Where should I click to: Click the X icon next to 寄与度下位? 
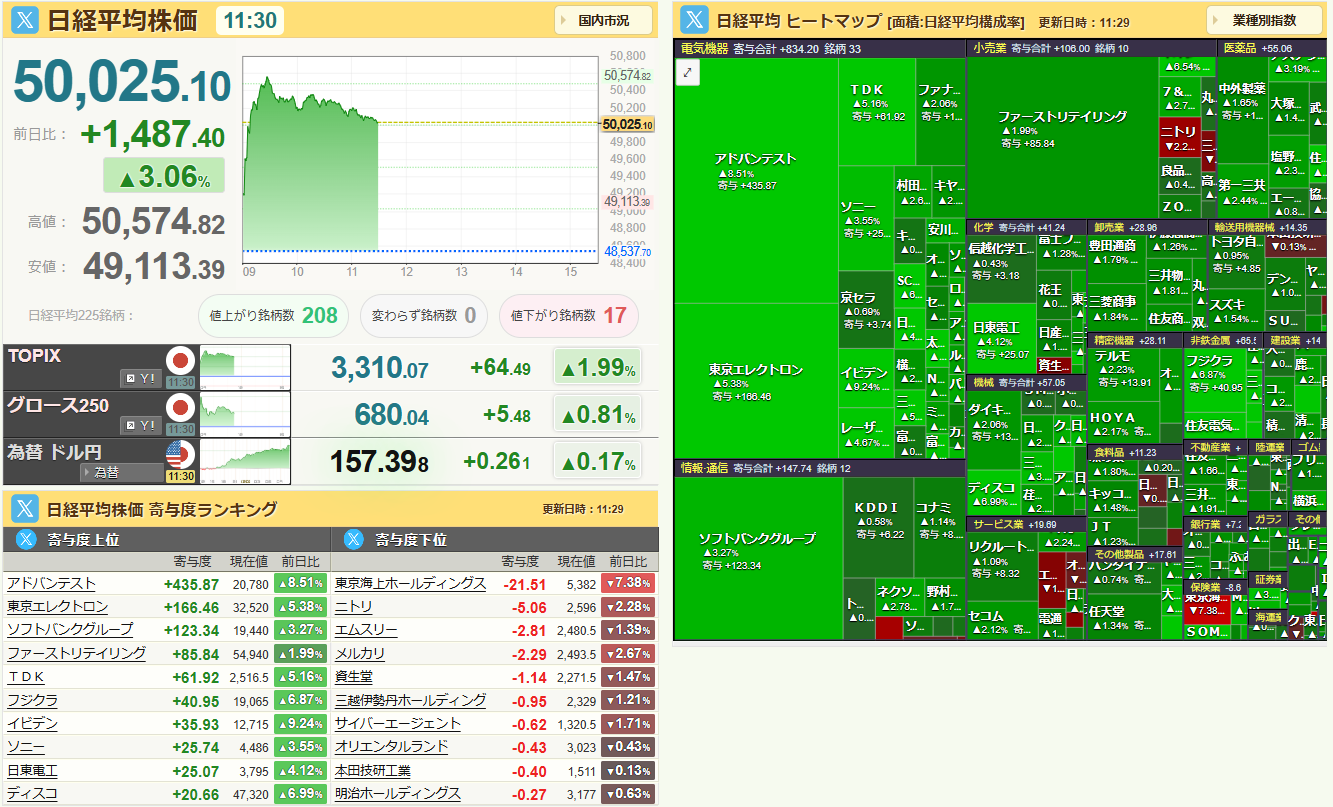pyautogui.click(x=353, y=540)
